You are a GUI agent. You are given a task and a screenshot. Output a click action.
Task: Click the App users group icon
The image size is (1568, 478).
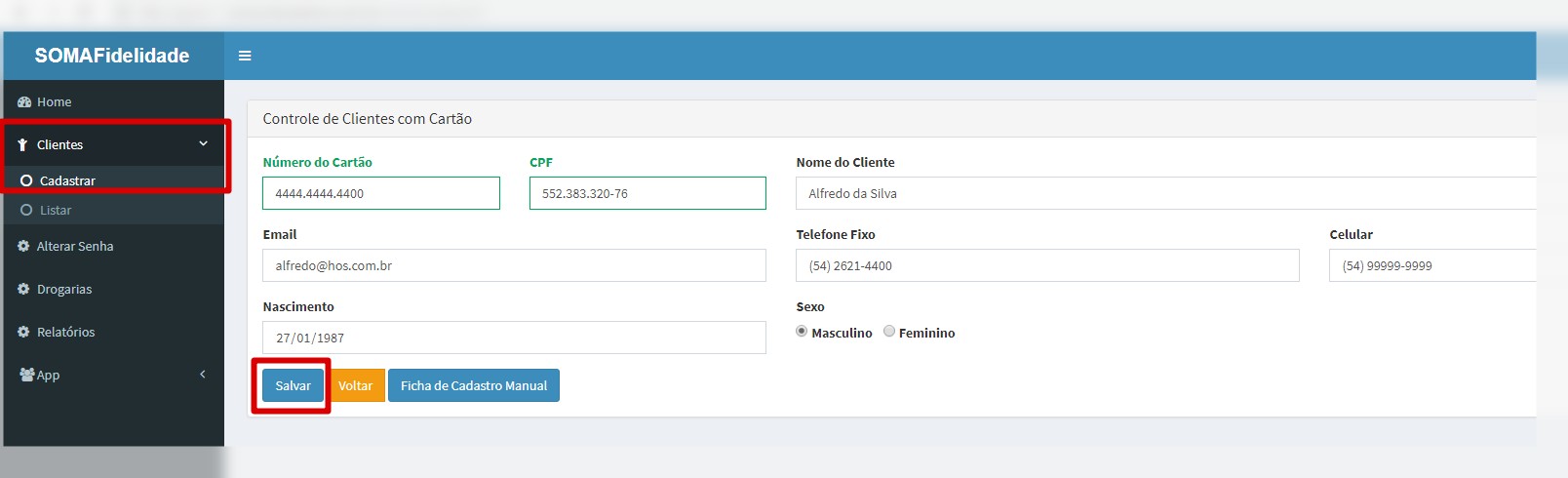coord(26,375)
